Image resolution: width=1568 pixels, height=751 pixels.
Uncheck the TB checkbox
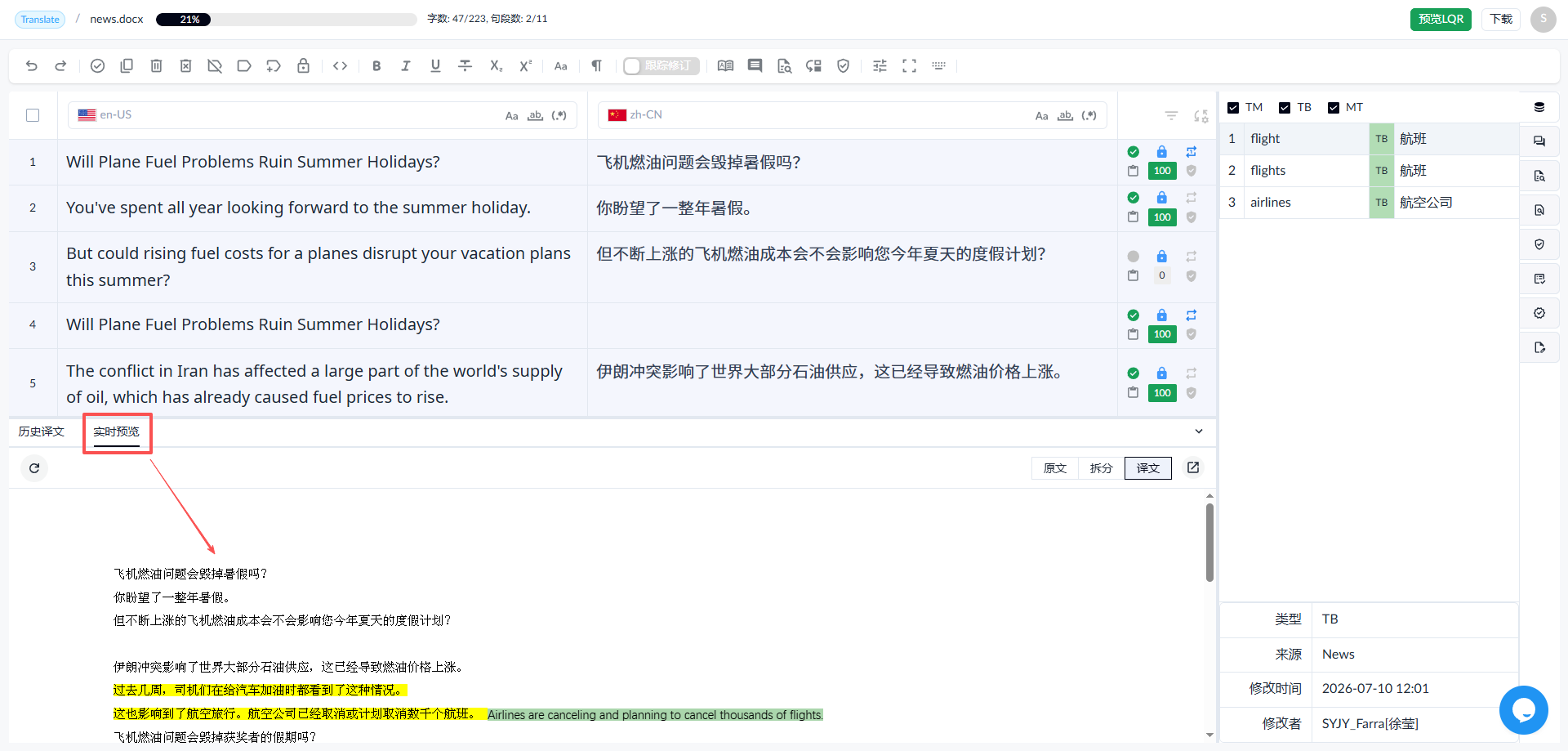[1285, 108]
